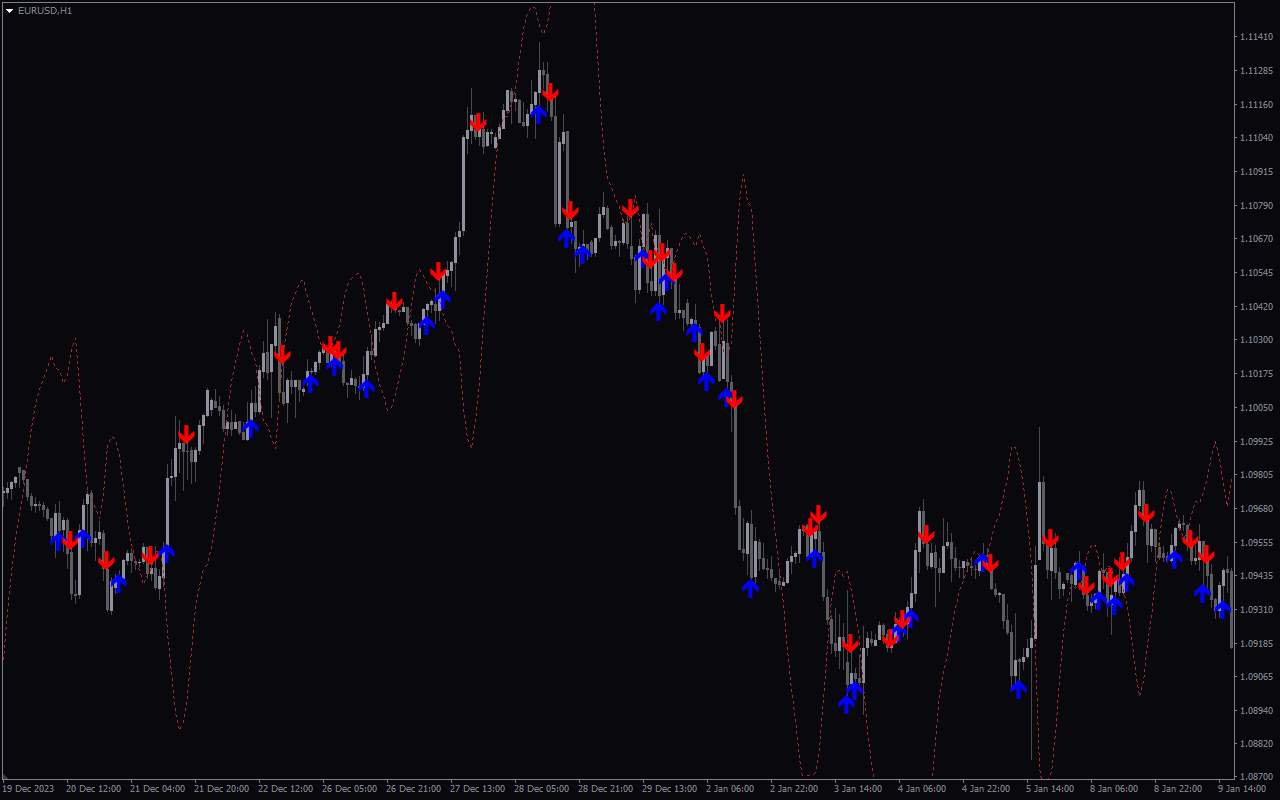Click the 1.09185 price label
Screen dimensions: 1280x800
(1256, 643)
